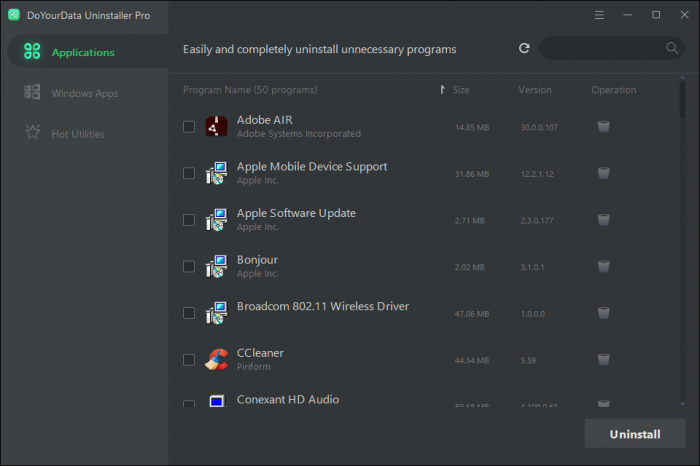The width and height of the screenshot is (700, 466).
Task: Click the scrollbar up arrow
Action: click(x=682, y=78)
